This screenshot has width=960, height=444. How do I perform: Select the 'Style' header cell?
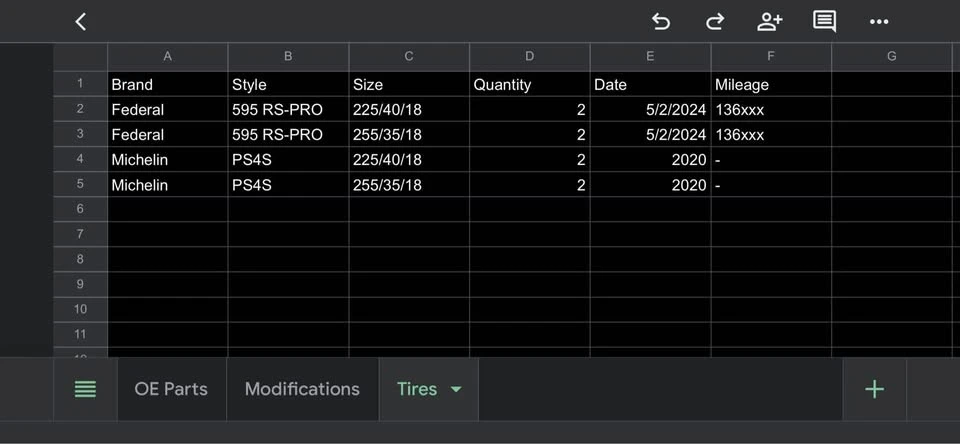coord(288,85)
